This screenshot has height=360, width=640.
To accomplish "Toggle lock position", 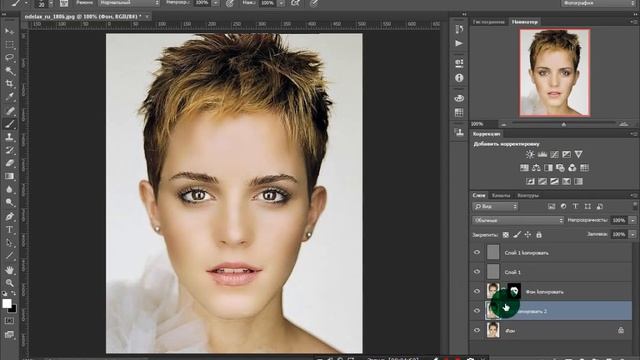I will tap(528, 235).
